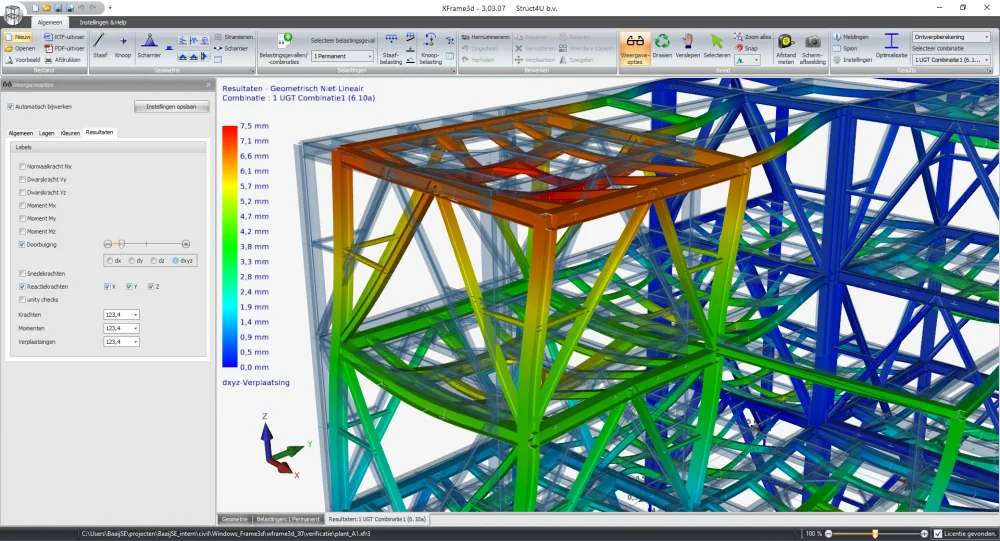This screenshot has width=1000, height=541.
Task: Uncheck the Reactiekrachten checkbox
Action: click(22, 286)
